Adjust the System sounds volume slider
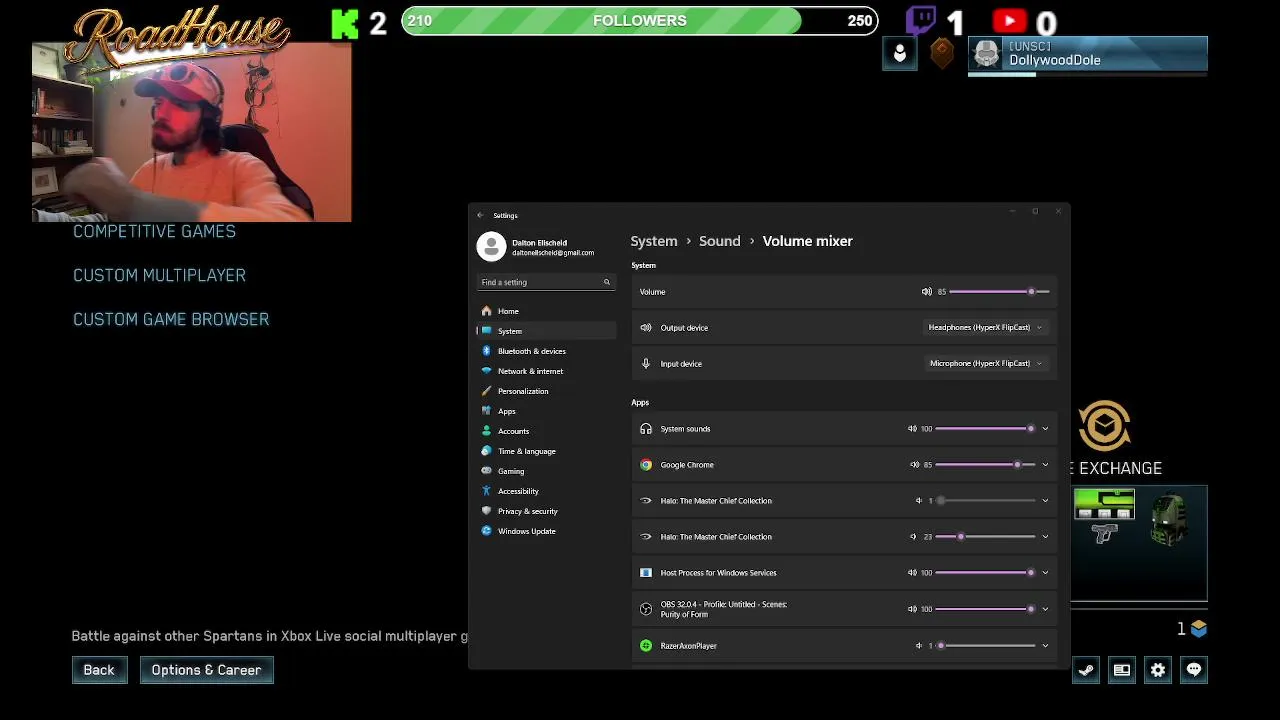 click(985, 429)
